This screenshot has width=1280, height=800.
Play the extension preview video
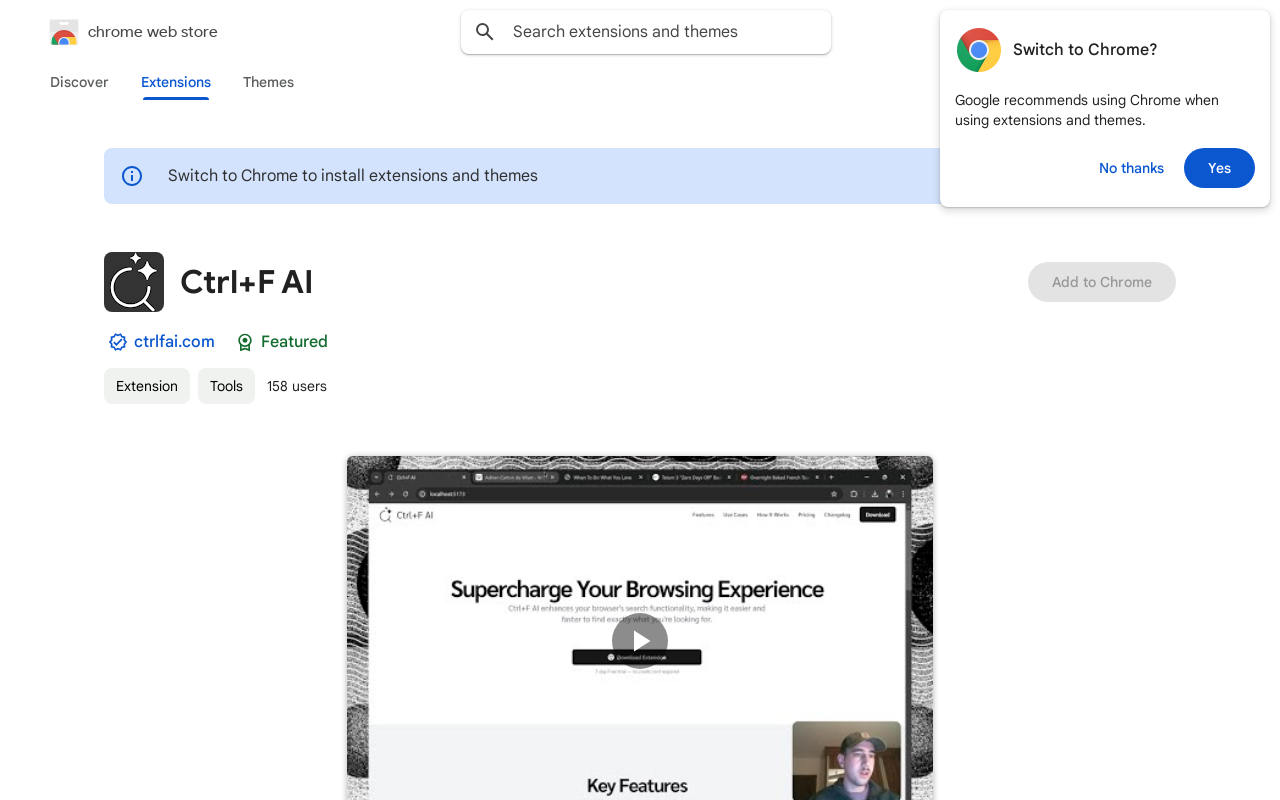640,641
